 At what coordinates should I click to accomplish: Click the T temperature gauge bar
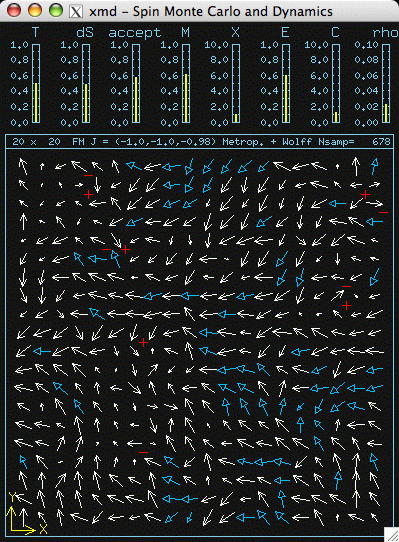pyautogui.click(x=36, y=83)
